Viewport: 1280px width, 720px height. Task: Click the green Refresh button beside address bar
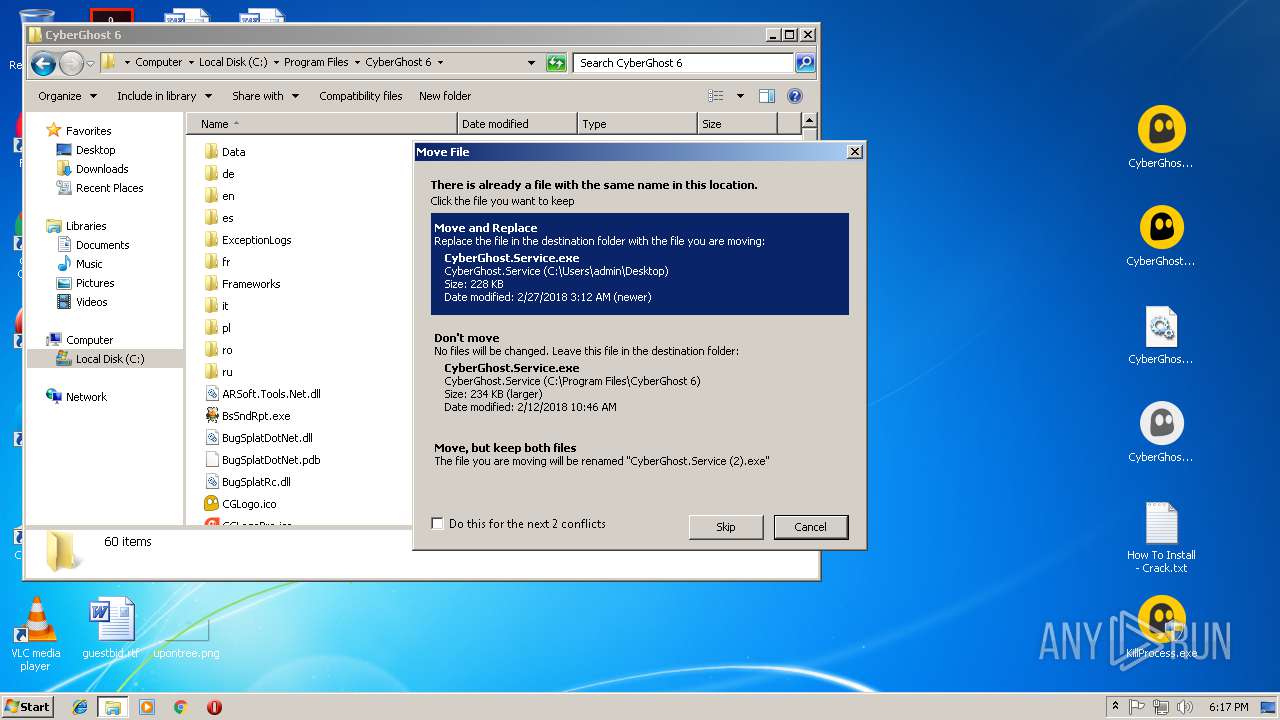pos(556,63)
